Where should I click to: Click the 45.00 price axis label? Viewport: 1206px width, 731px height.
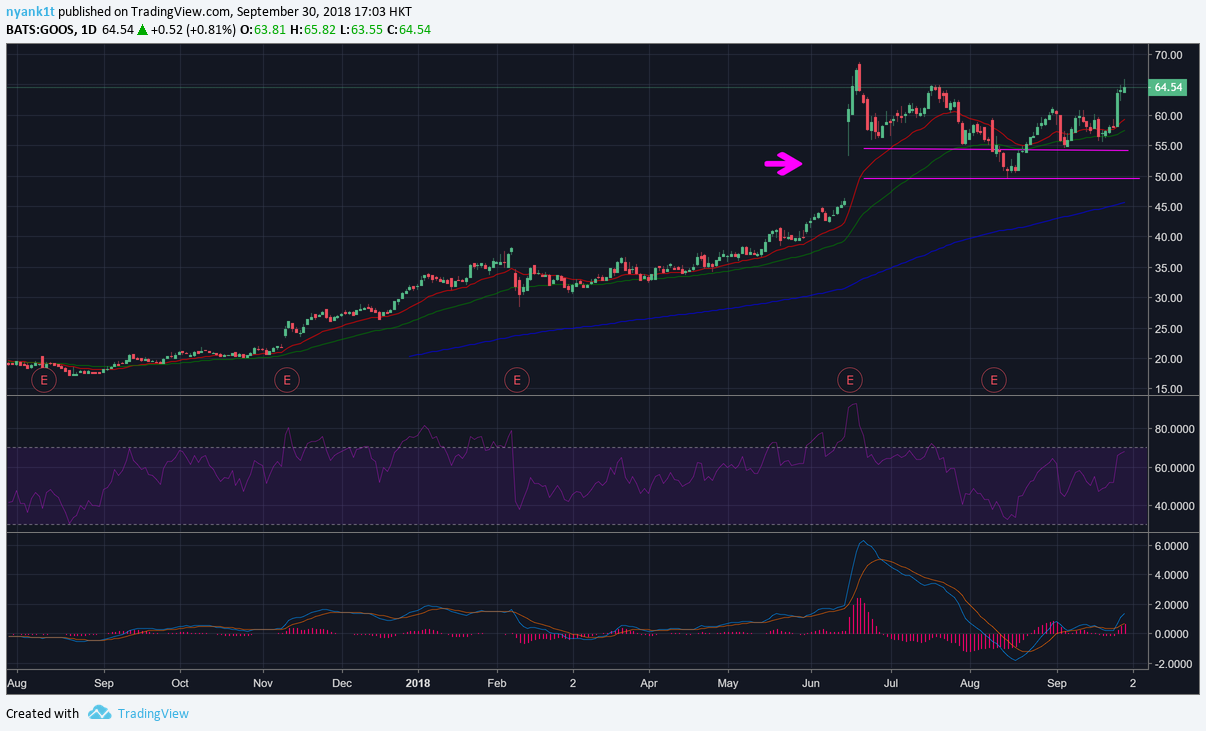[x=1169, y=207]
